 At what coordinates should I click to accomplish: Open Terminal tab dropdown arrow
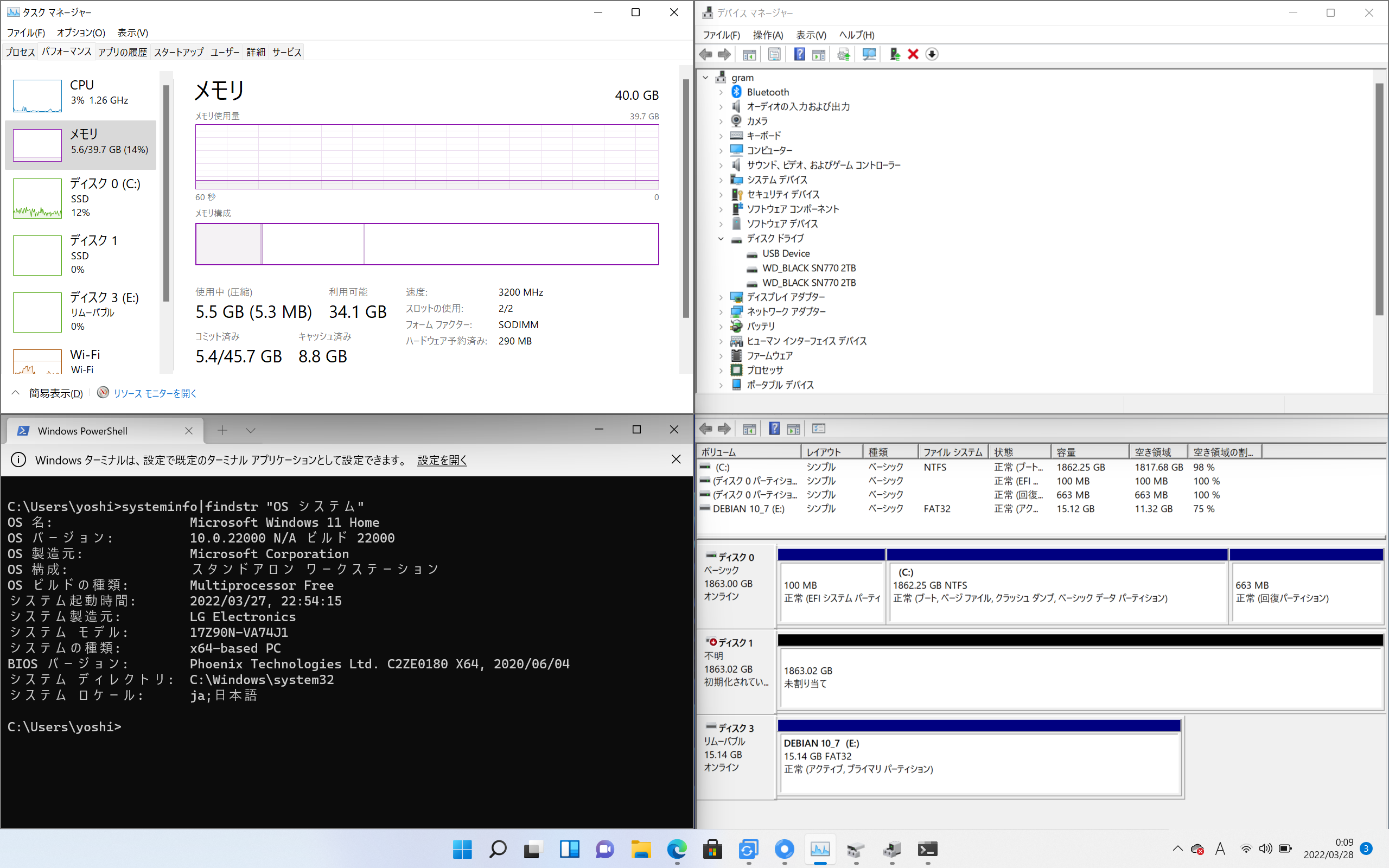(250, 431)
